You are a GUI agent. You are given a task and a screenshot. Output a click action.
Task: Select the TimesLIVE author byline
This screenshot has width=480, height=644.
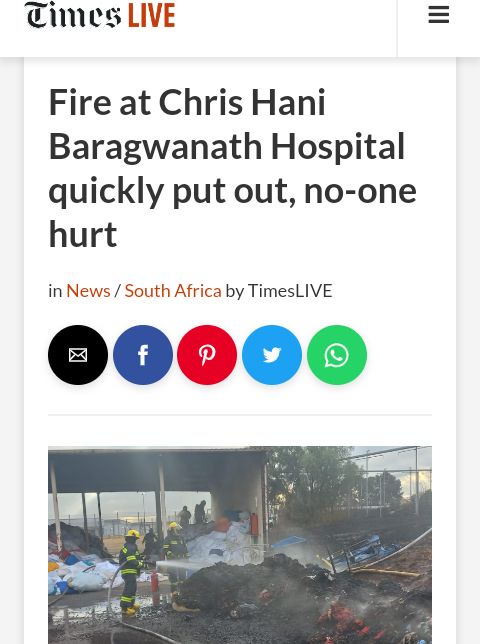[x=290, y=291]
